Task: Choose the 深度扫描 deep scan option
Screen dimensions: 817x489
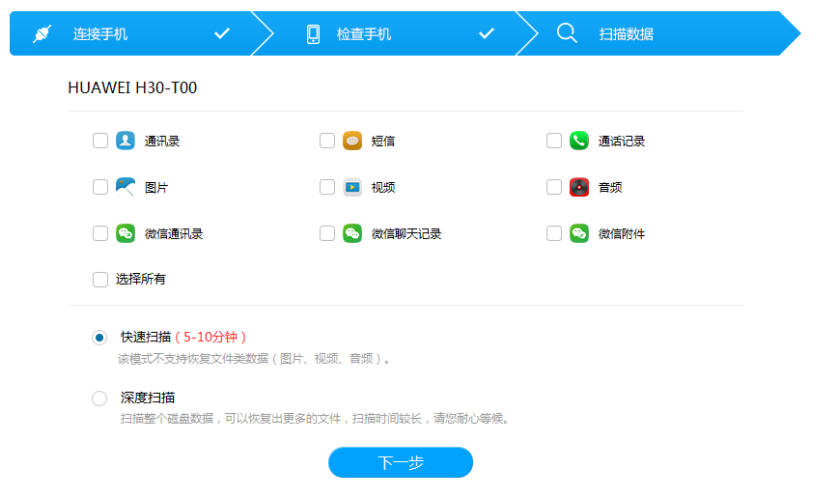Action: 100,398
